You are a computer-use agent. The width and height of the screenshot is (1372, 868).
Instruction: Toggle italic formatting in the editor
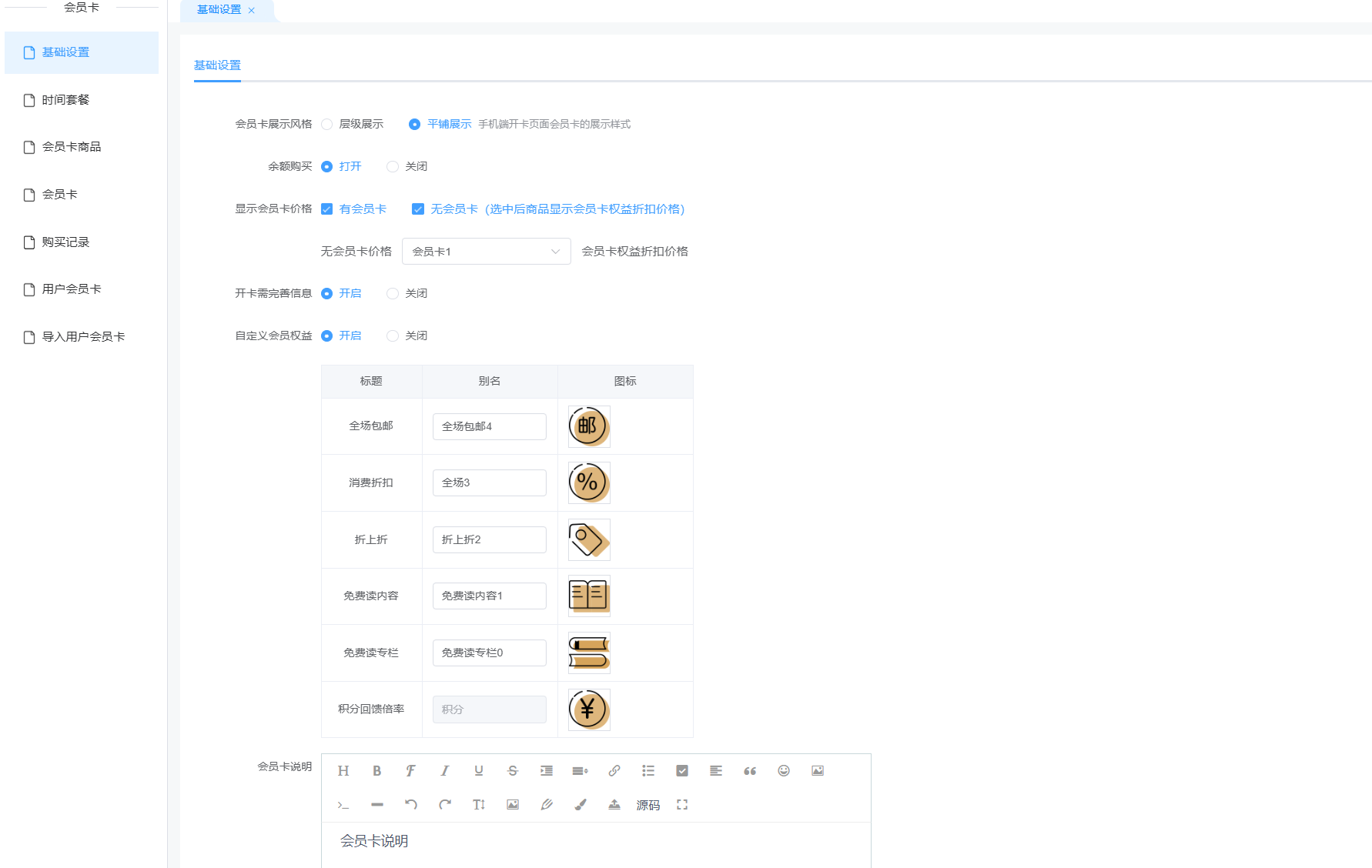click(445, 771)
